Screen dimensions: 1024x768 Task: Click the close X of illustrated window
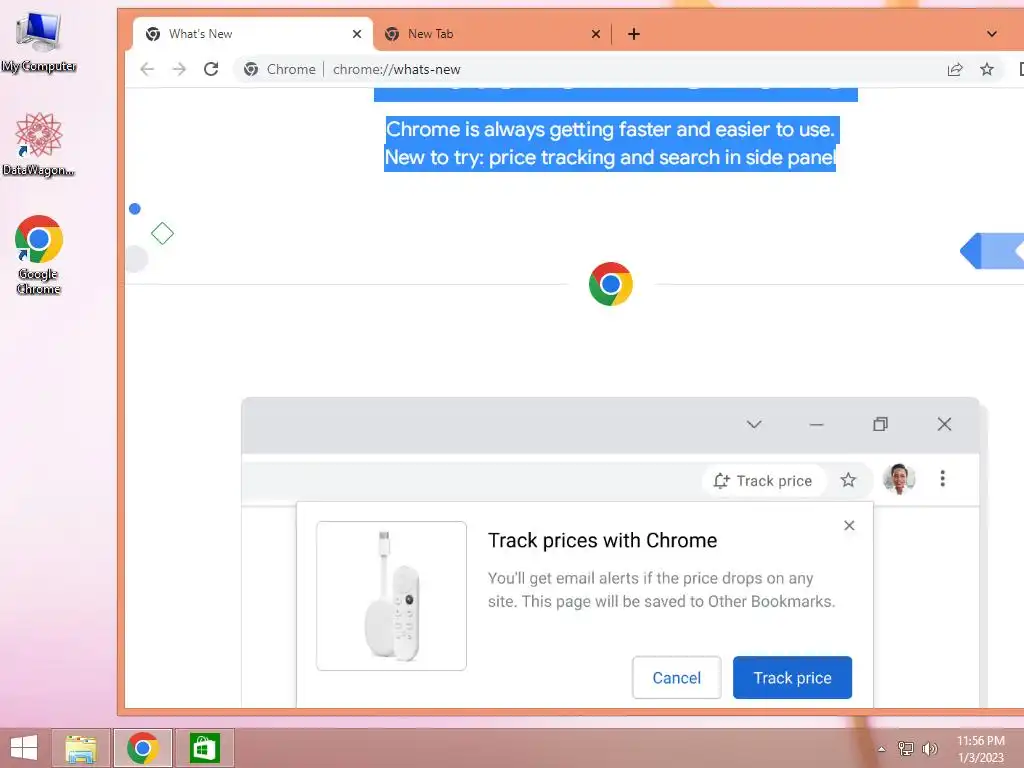click(x=944, y=424)
